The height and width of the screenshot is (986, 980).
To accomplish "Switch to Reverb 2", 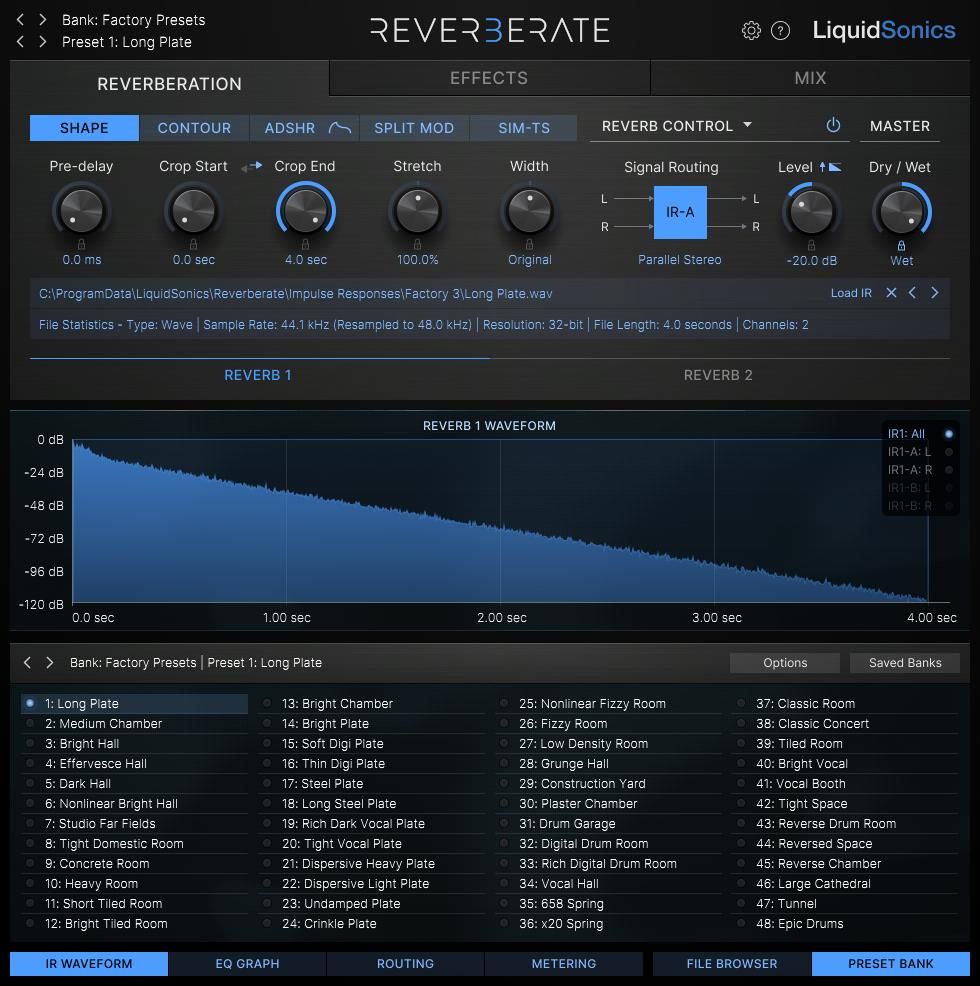I will (718, 375).
